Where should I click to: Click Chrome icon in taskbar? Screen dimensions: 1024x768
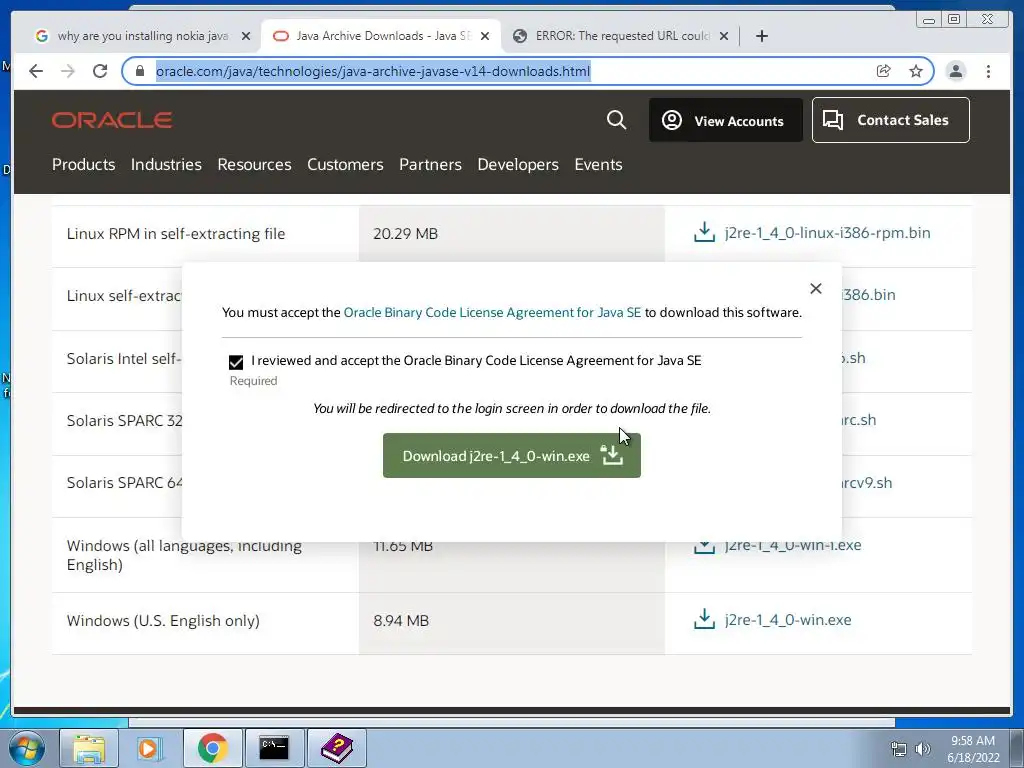212,748
